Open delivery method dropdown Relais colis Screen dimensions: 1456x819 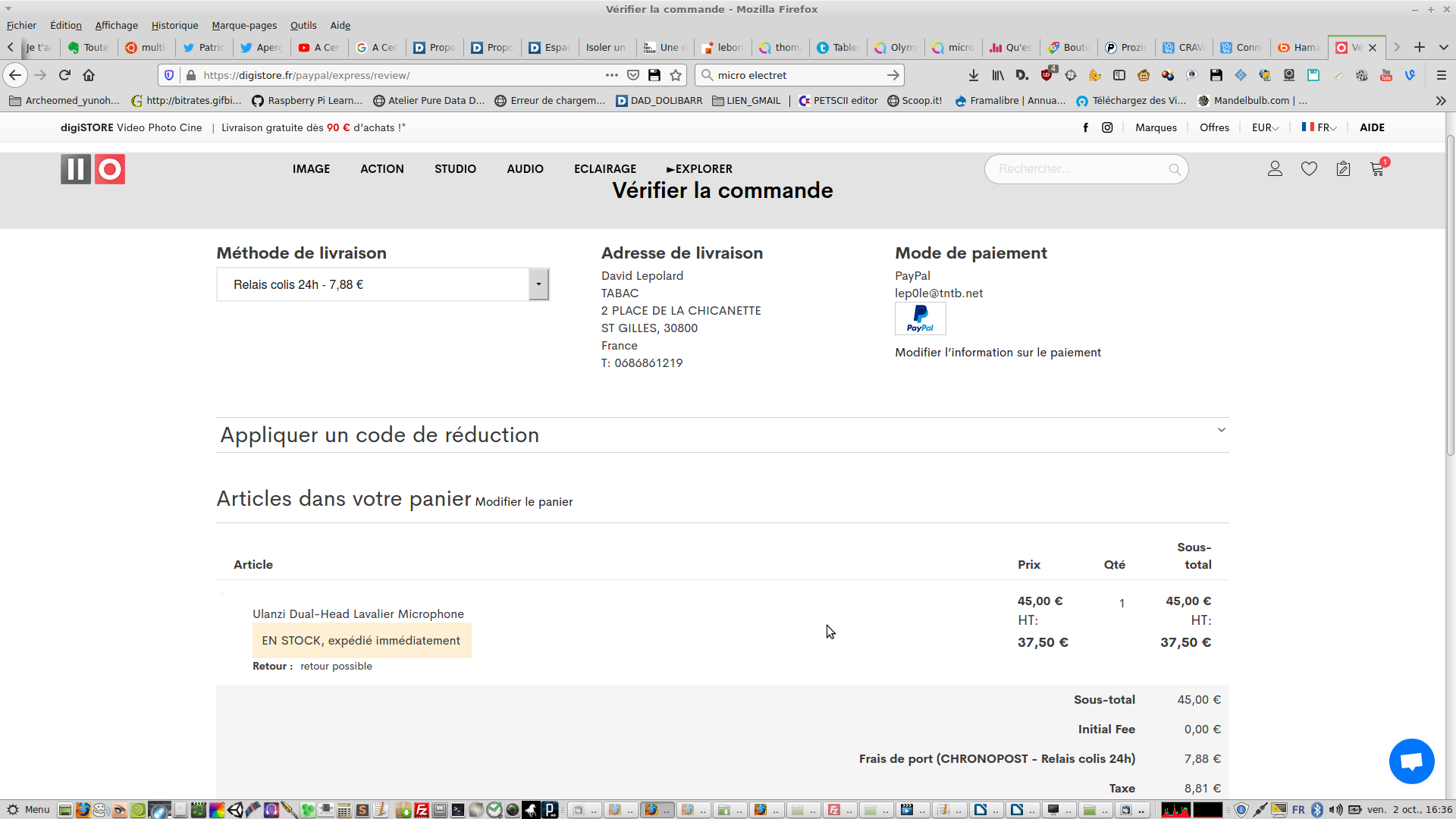382,284
